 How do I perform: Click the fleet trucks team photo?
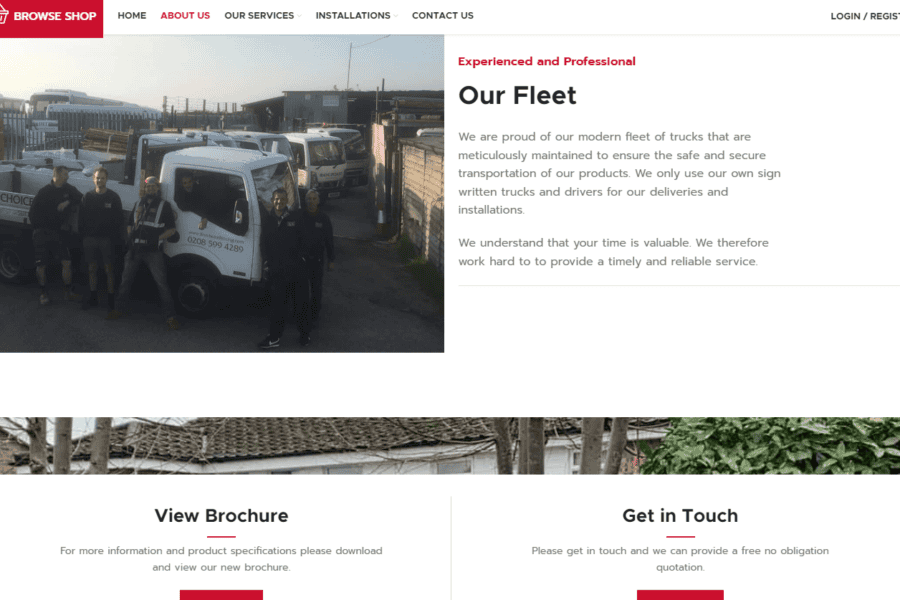(222, 193)
